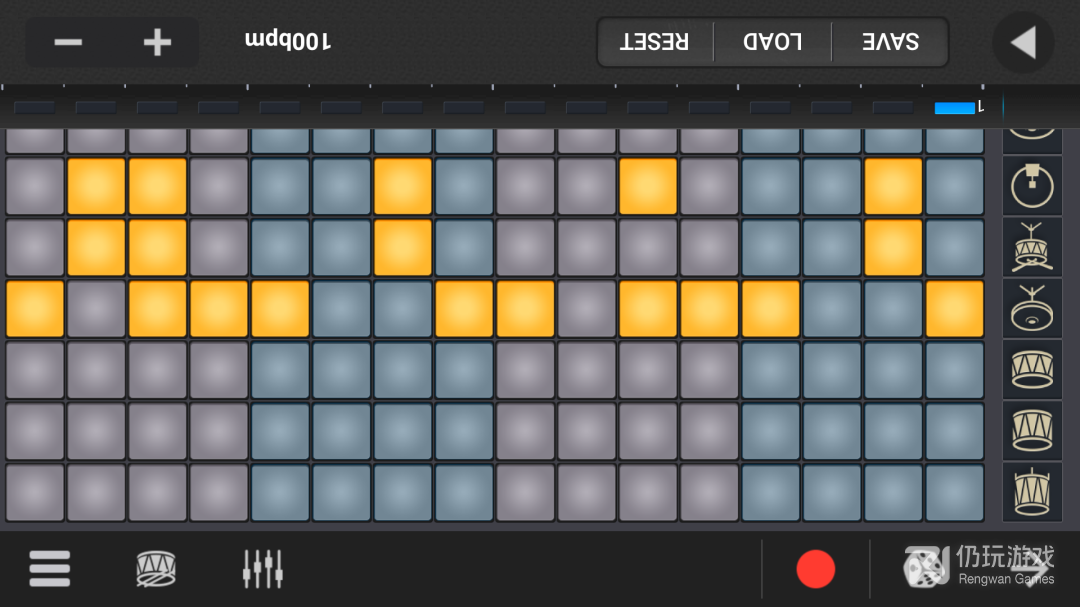This screenshot has height=607, width=1080.
Task: Select the snare drum with sticks icon
Action: pos(1032,247)
